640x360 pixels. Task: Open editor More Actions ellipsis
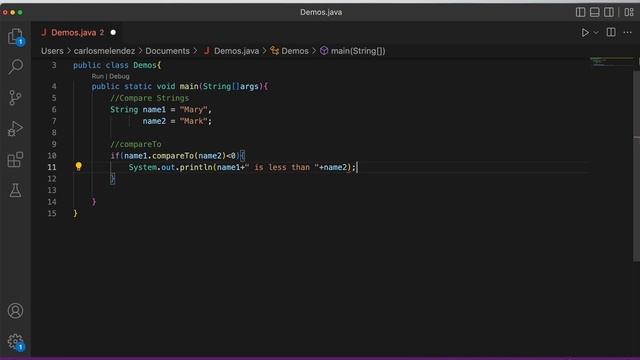pos(627,32)
